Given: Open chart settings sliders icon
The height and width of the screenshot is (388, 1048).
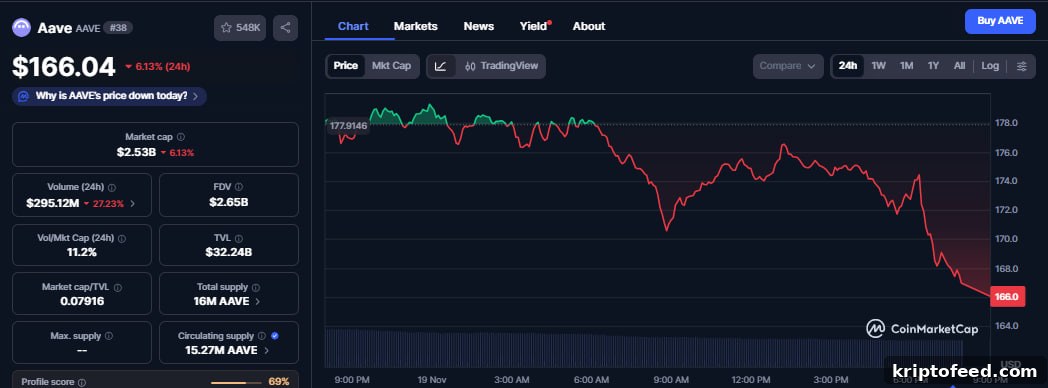Looking at the screenshot, I should click(1021, 66).
